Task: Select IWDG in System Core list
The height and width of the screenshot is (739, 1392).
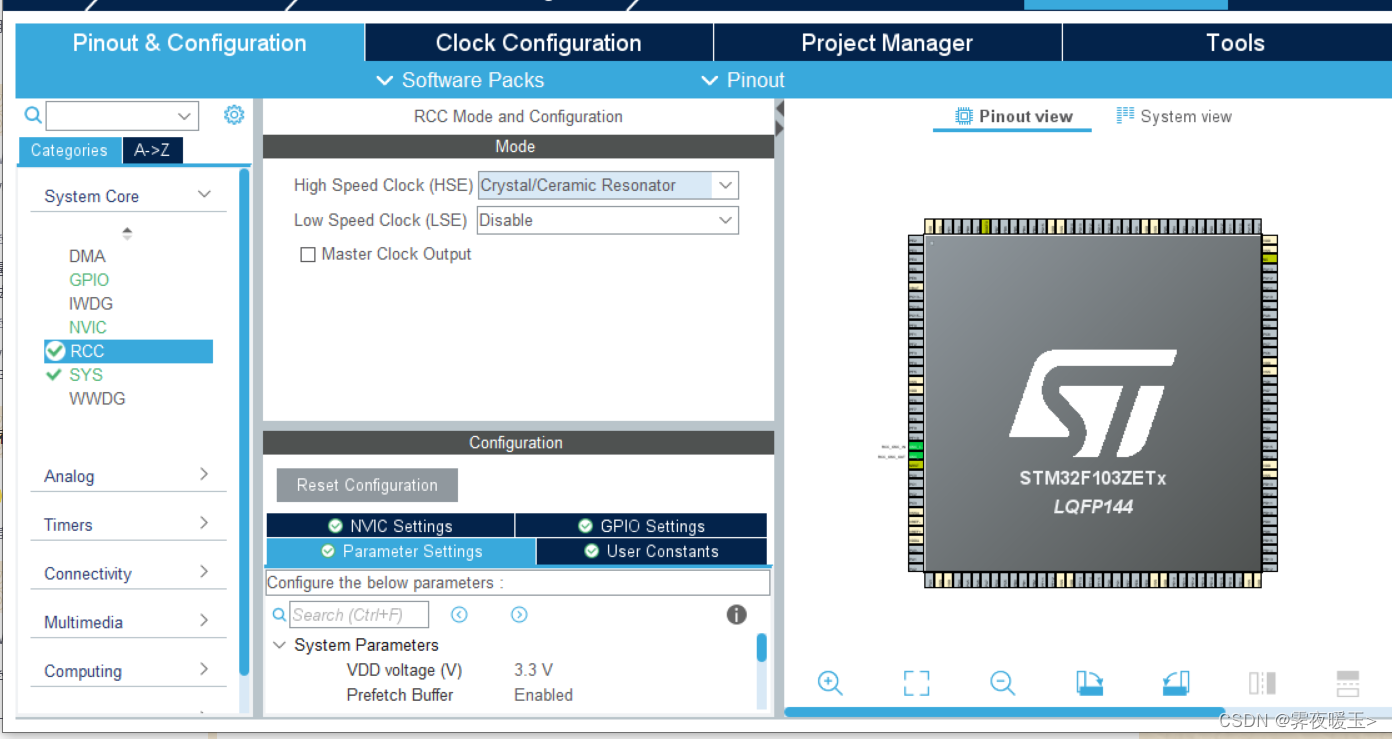Action: coord(91,303)
